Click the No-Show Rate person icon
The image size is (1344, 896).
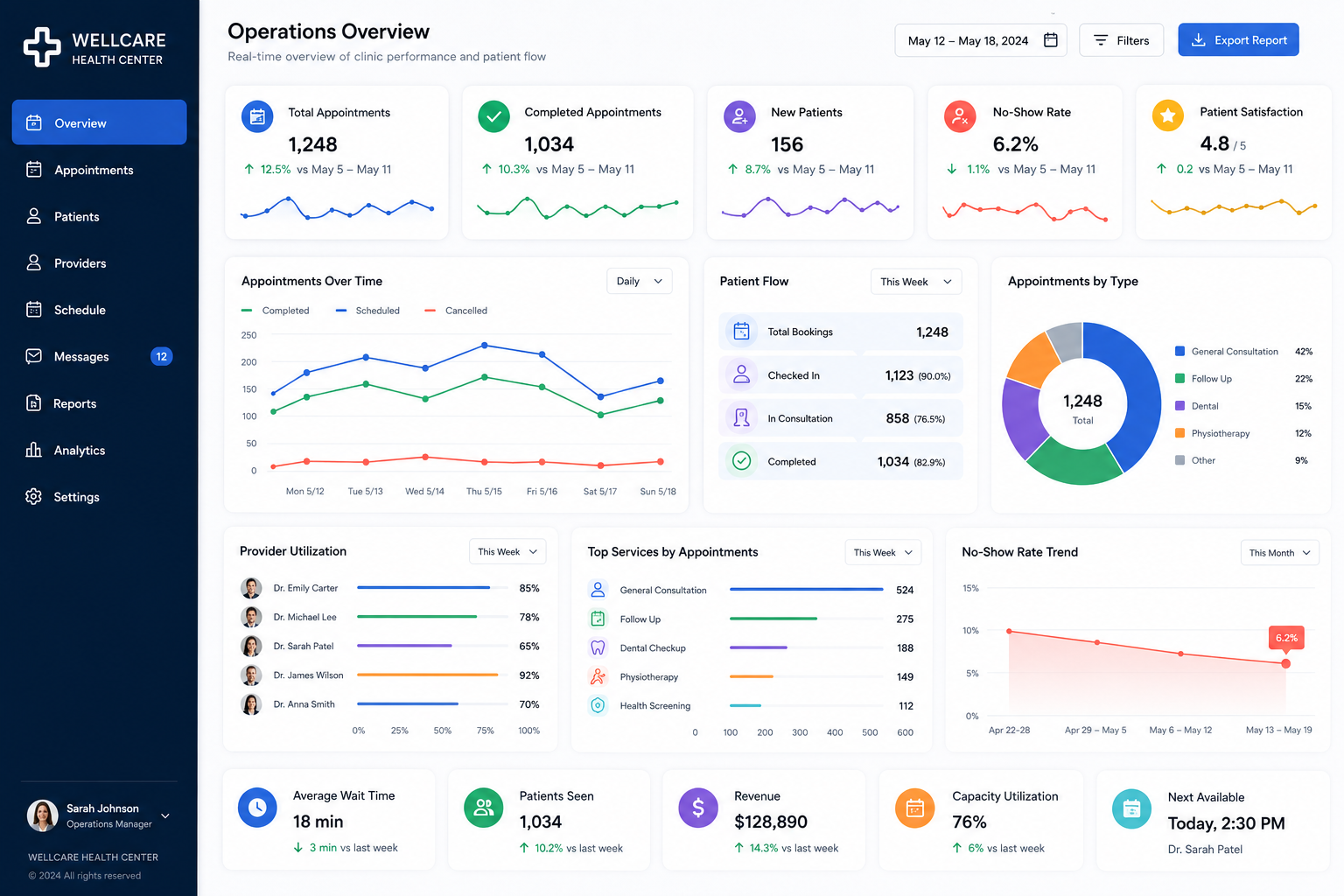click(x=960, y=116)
